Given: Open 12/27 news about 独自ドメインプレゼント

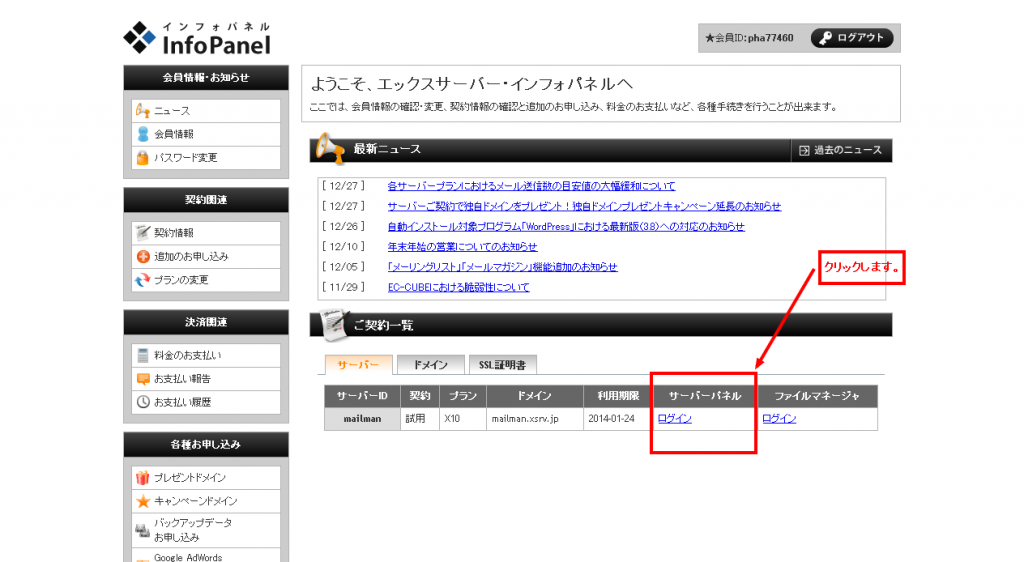Looking at the screenshot, I should coord(584,206).
